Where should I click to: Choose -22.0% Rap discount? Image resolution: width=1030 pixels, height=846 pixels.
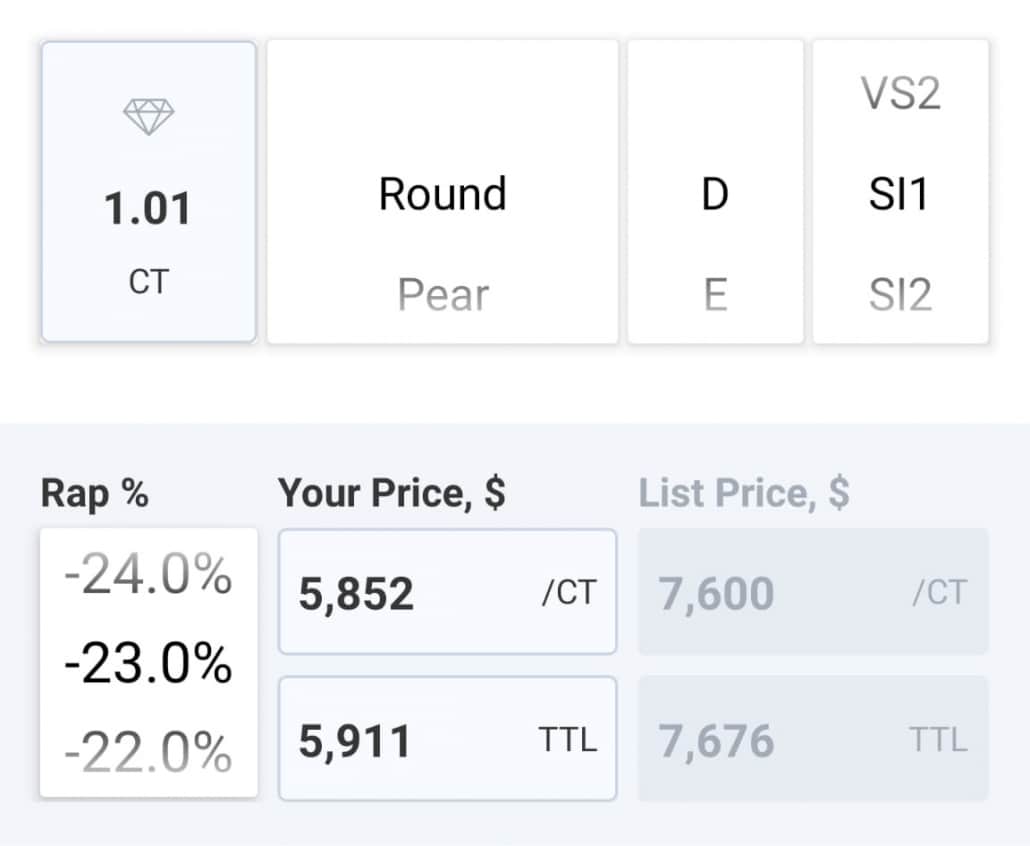pyautogui.click(x=148, y=752)
